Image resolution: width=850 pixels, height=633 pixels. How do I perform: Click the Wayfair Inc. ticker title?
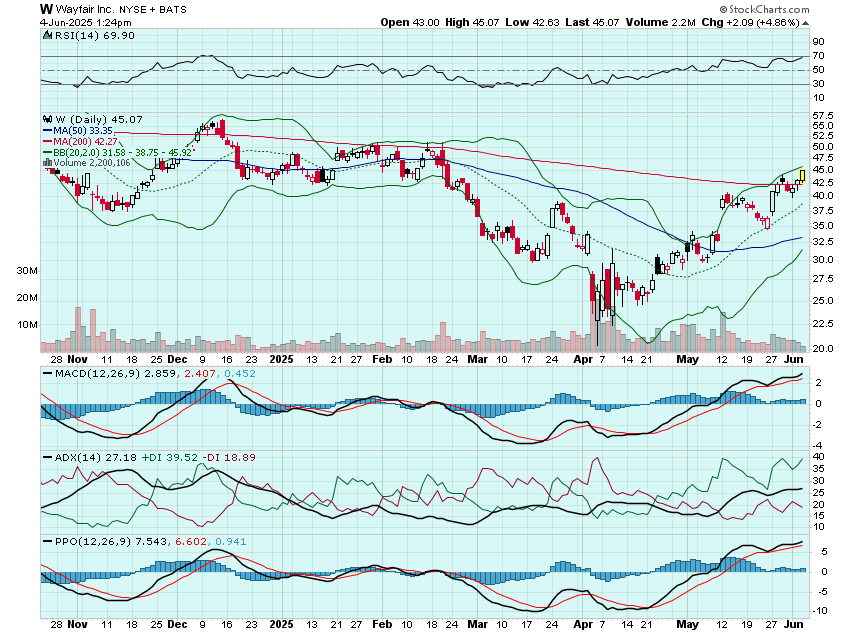point(113,9)
